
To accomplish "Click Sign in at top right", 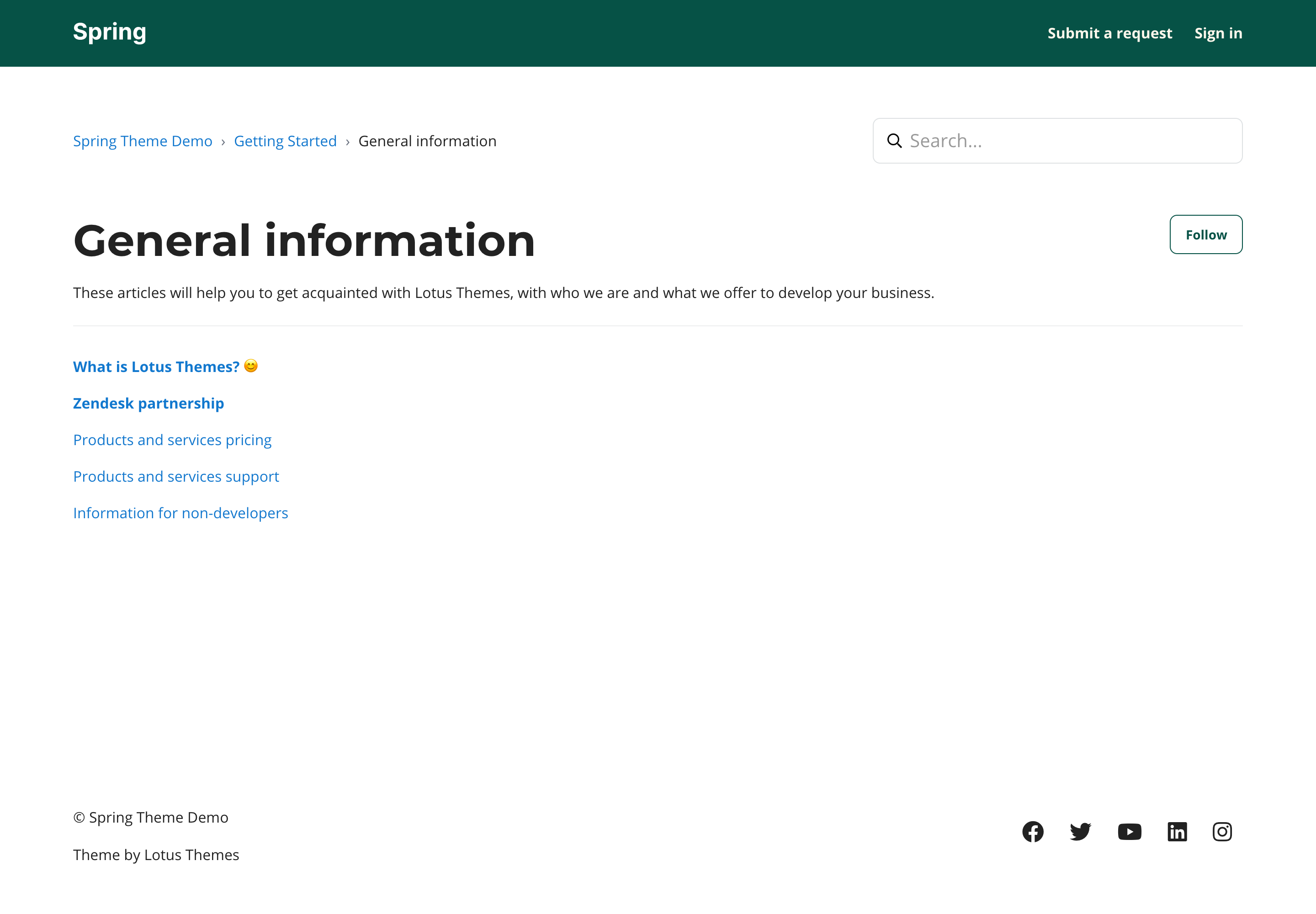I will click(x=1218, y=33).
